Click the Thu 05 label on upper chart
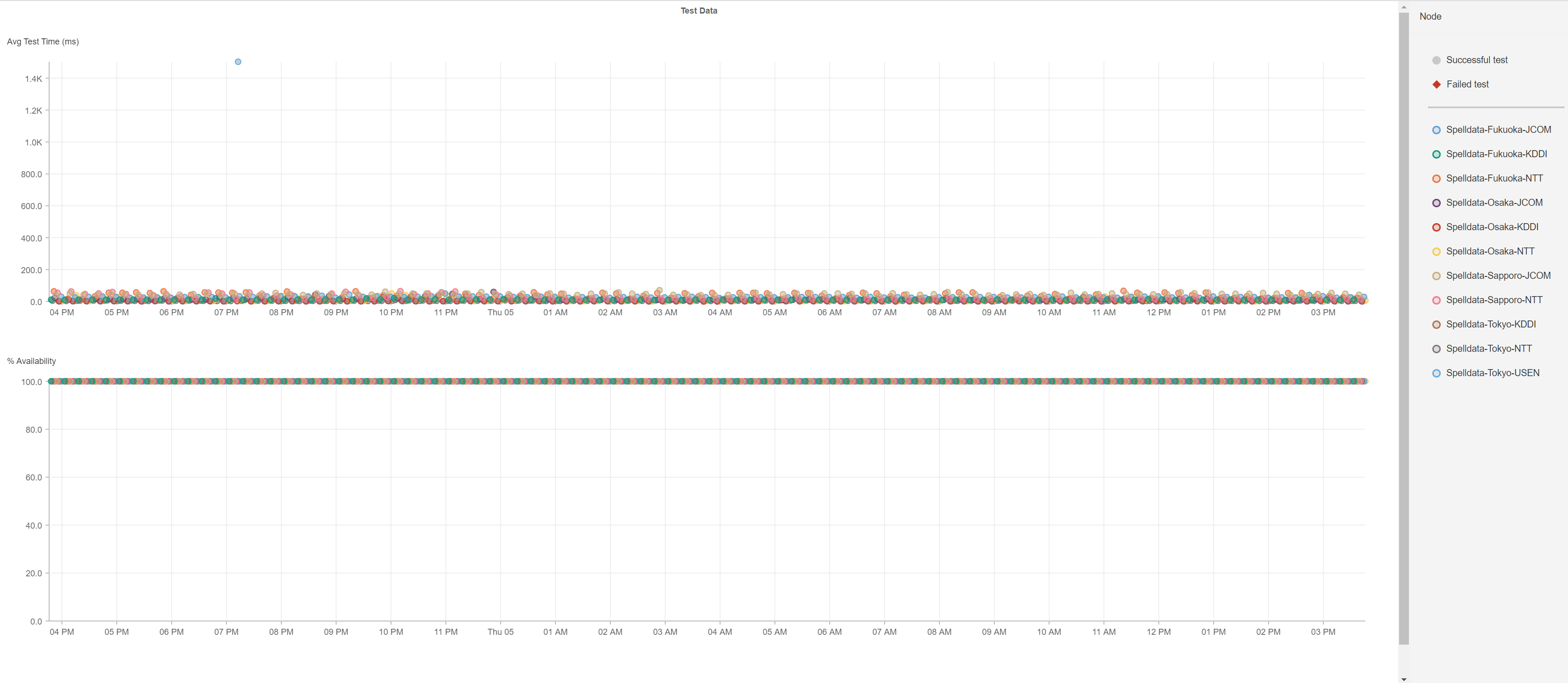Viewport: 1568px width, 683px height. coord(500,312)
